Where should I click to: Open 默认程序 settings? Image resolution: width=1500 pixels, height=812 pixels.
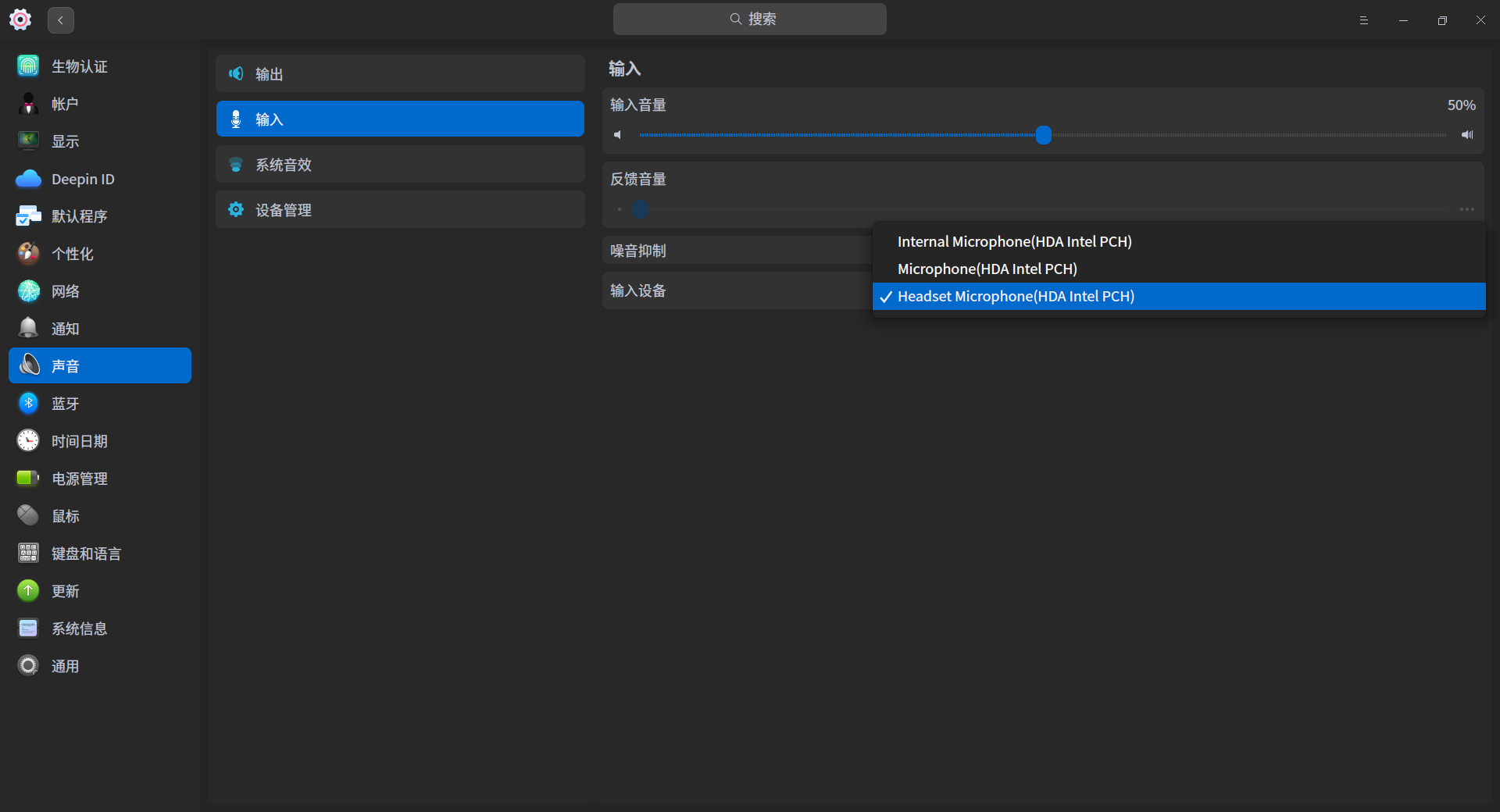[x=100, y=216]
